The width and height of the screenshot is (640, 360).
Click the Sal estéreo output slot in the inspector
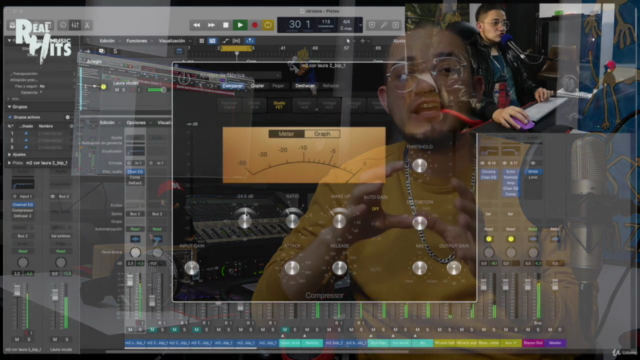point(61,236)
